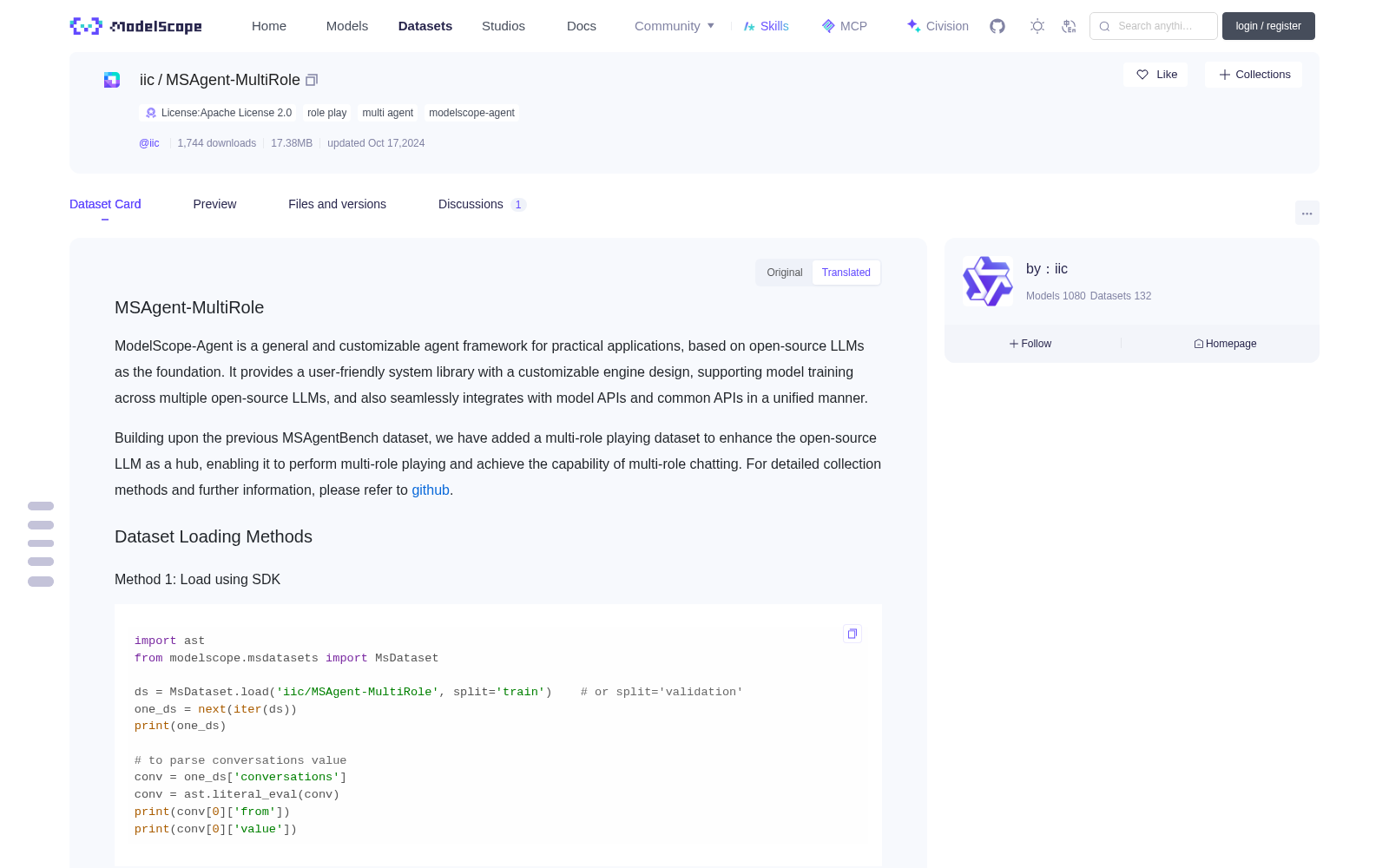The width and height of the screenshot is (1389, 868).
Task: Click the multi agent tag
Action: pos(387,113)
